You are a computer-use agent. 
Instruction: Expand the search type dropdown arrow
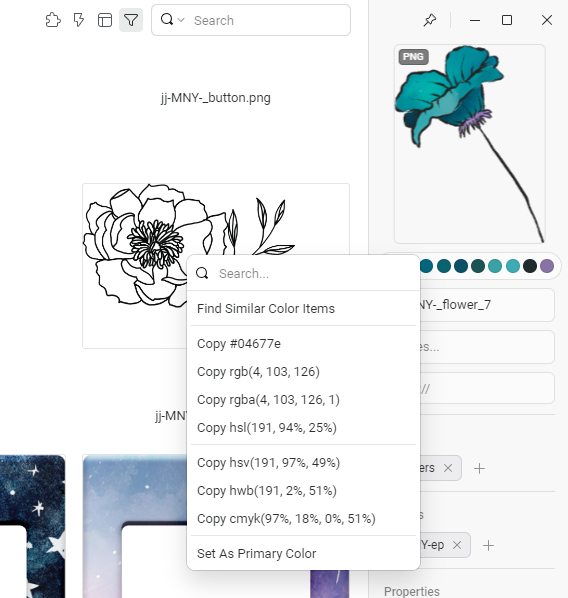pyautogui.click(x=181, y=20)
